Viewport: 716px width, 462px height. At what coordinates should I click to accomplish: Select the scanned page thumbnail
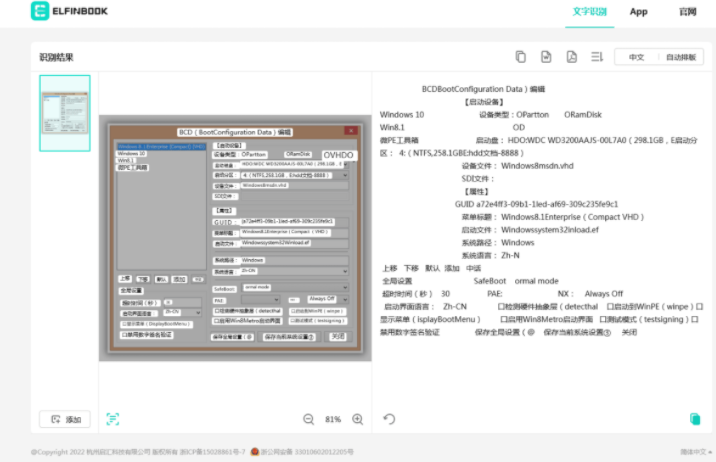click(65, 112)
